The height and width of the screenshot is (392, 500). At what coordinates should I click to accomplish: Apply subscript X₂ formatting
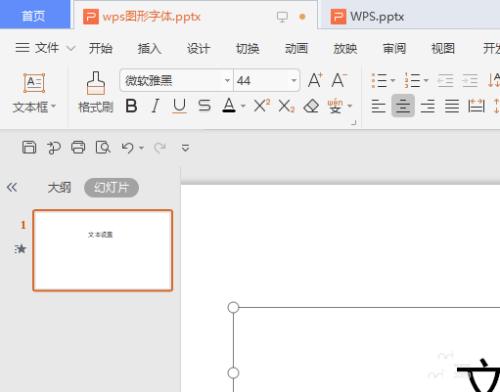(x=287, y=106)
